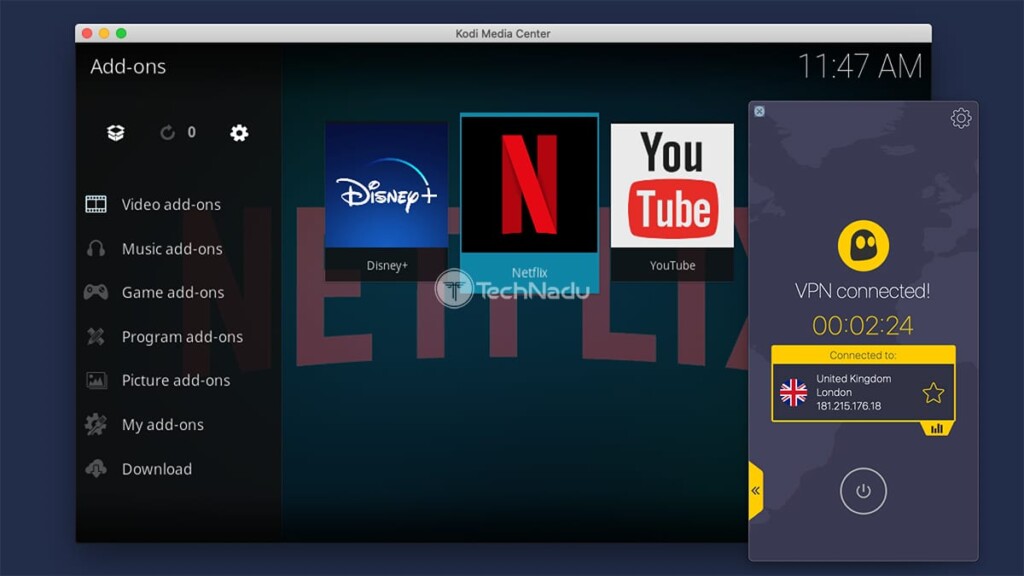Click the pending updates count 0
The height and width of the screenshot is (576, 1024).
(191, 133)
